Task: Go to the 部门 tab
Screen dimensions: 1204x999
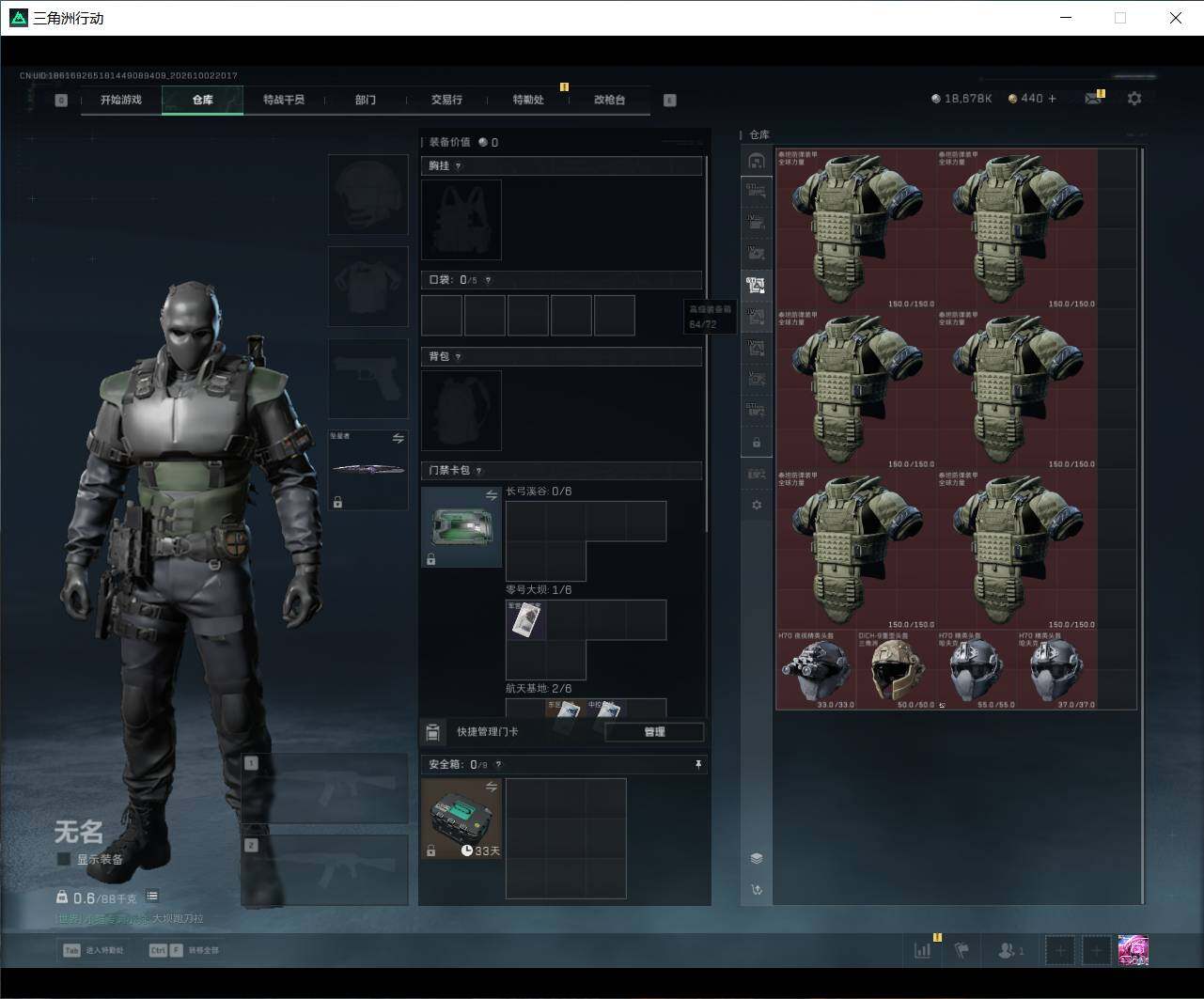Action: pos(366,100)
